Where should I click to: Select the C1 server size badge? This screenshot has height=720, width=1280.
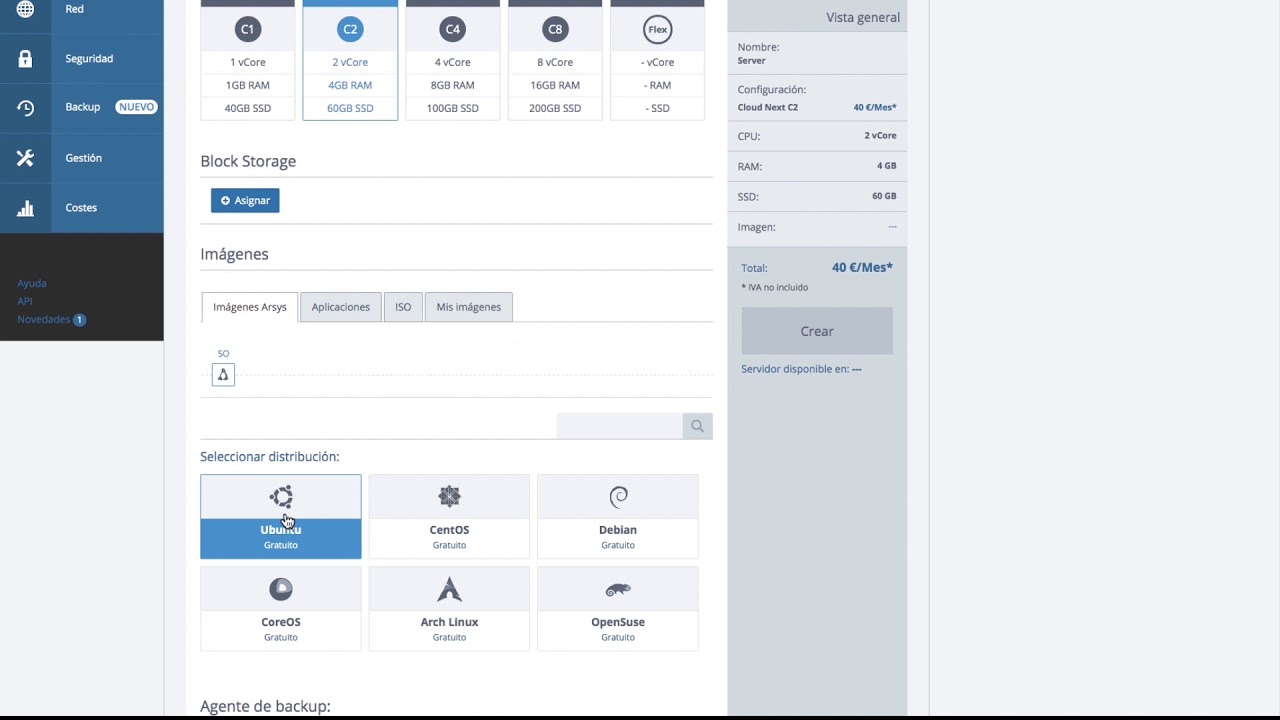248,29
